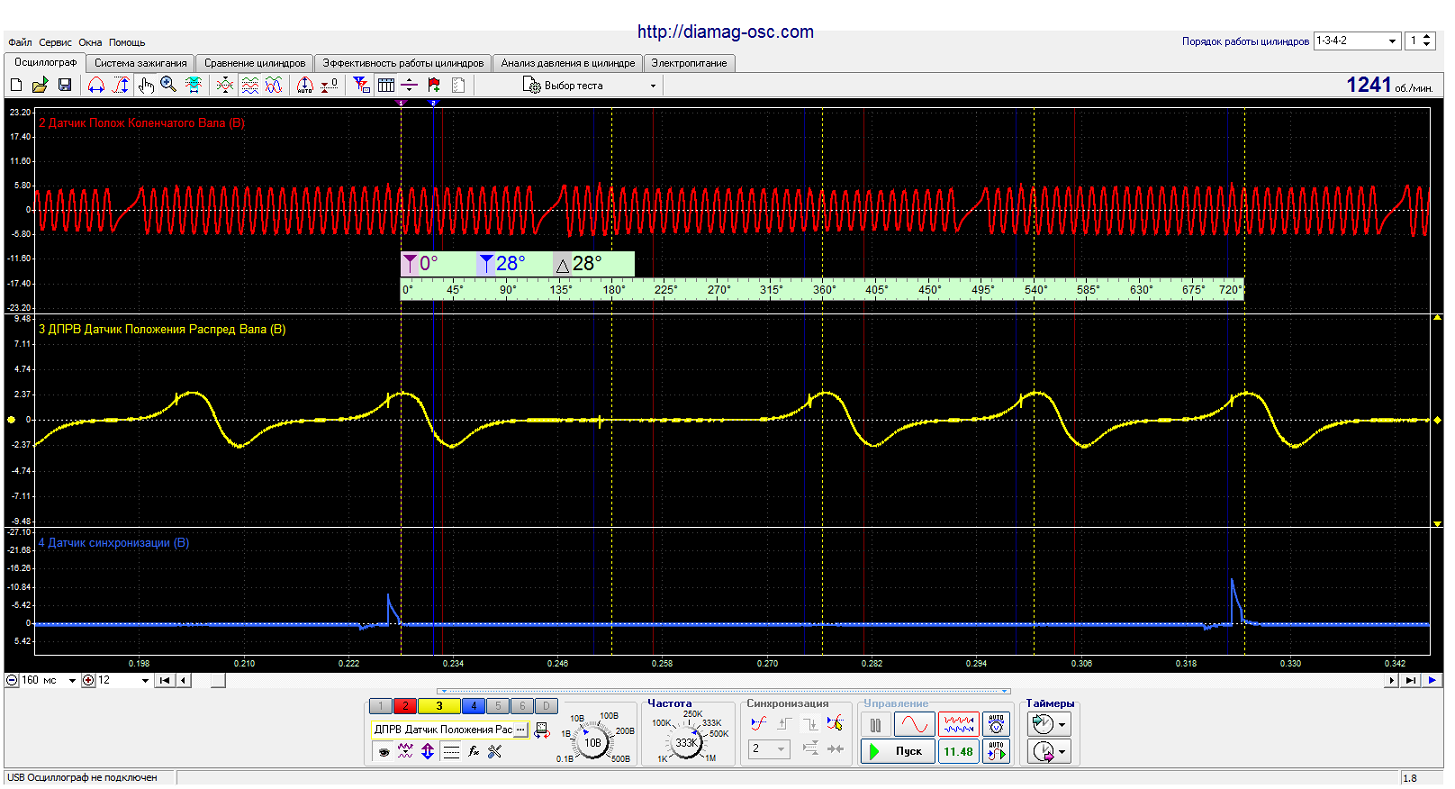Create a new oscillogram file

16,85
